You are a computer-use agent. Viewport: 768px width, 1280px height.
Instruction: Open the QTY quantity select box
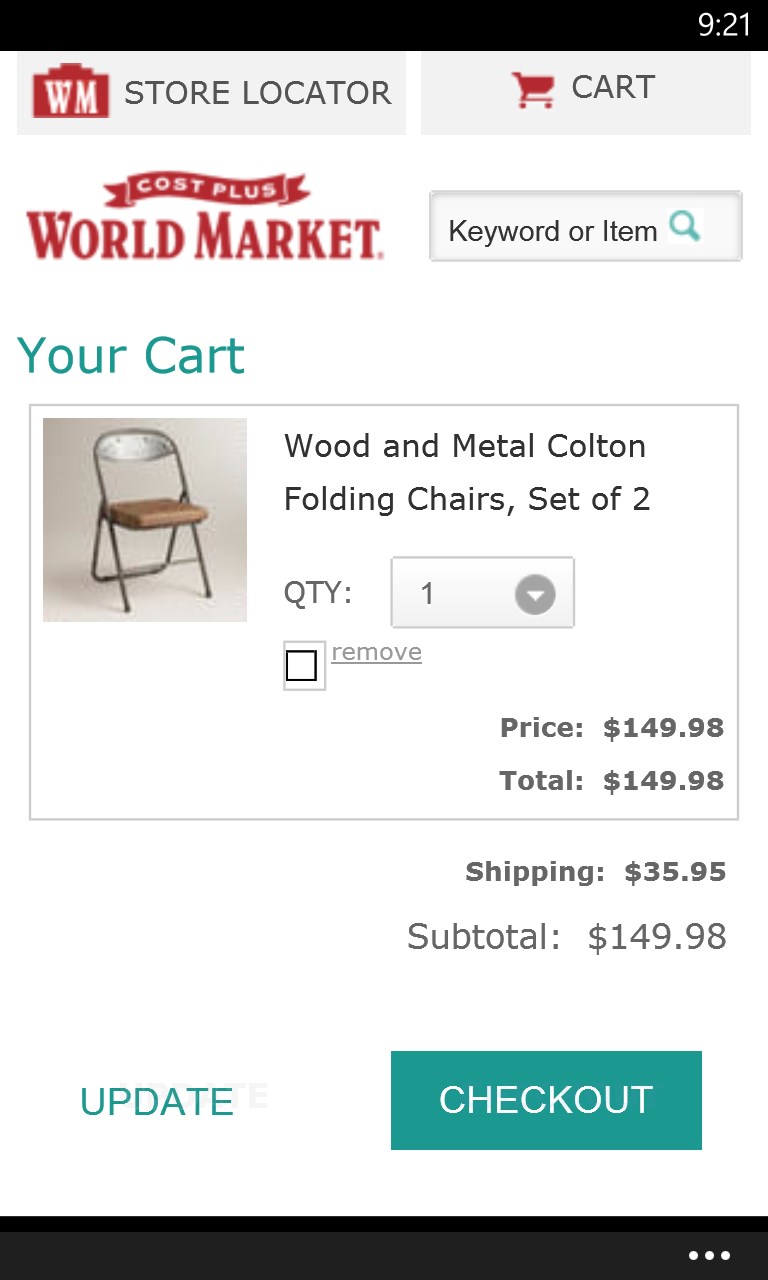pos(455,593)
